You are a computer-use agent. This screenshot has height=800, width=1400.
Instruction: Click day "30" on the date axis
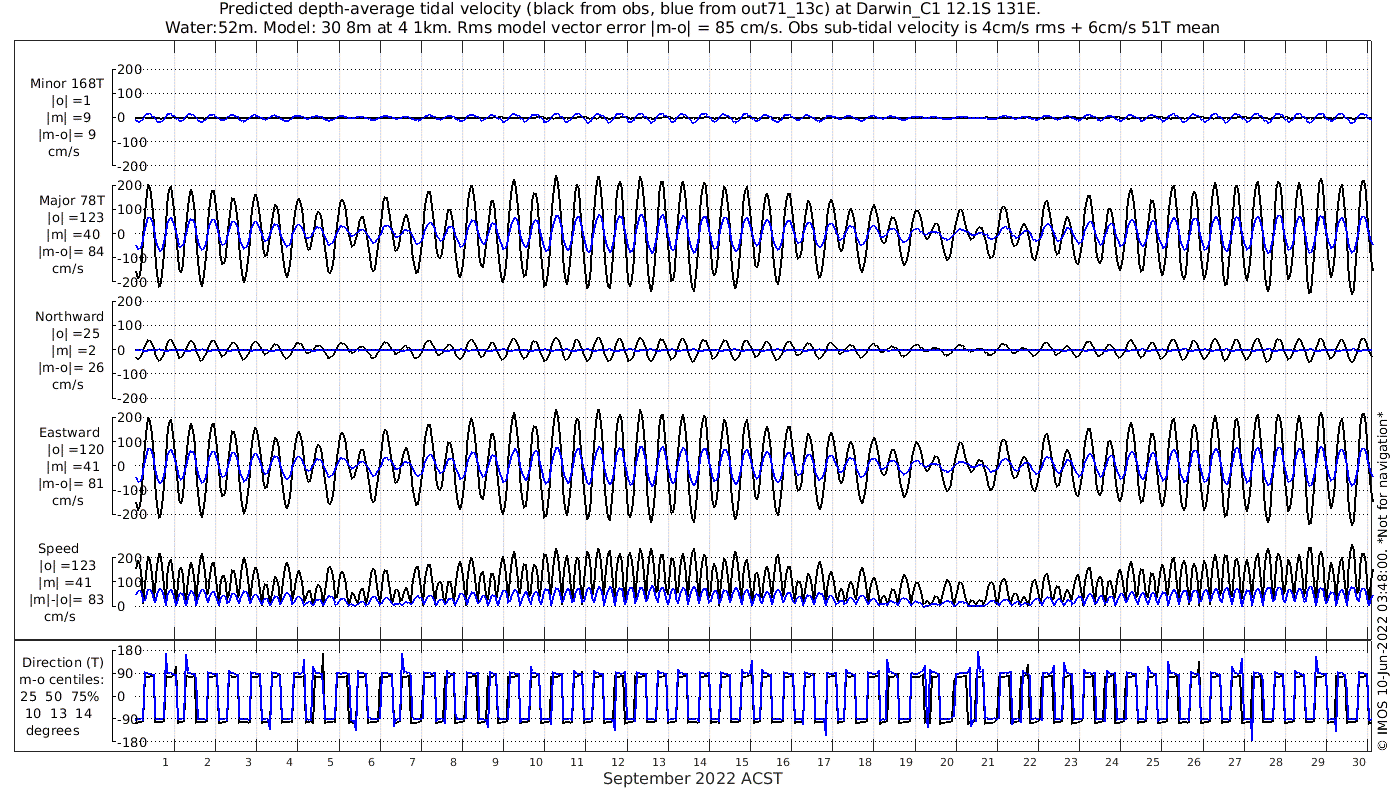click(x=1359, y=761)
